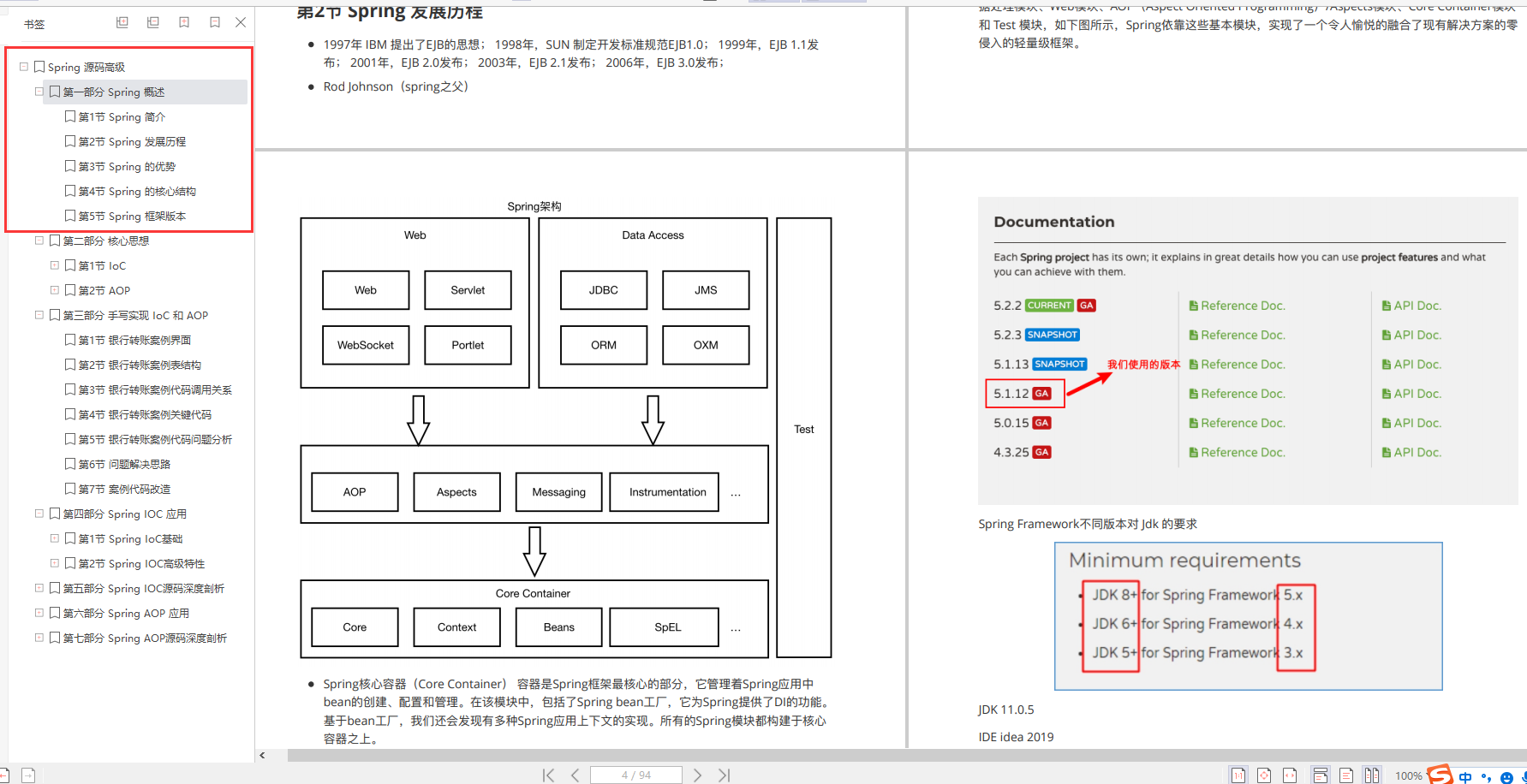Jump to first page button
1527x784 pixels.
(x=548, y=775)
